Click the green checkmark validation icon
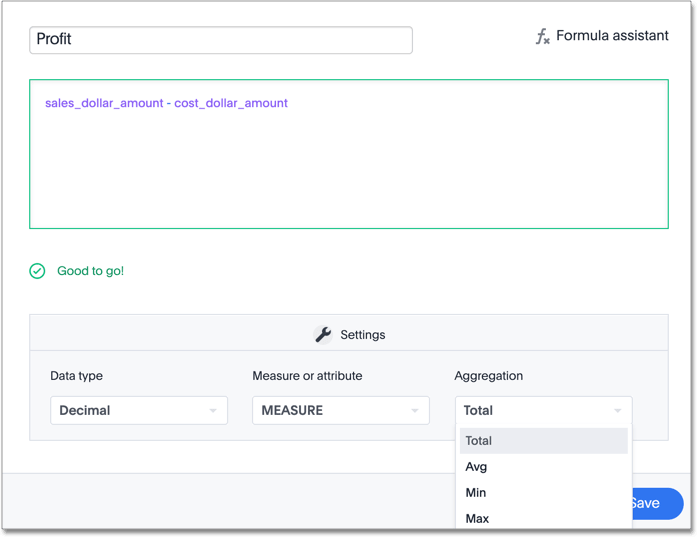 [38, 271]
